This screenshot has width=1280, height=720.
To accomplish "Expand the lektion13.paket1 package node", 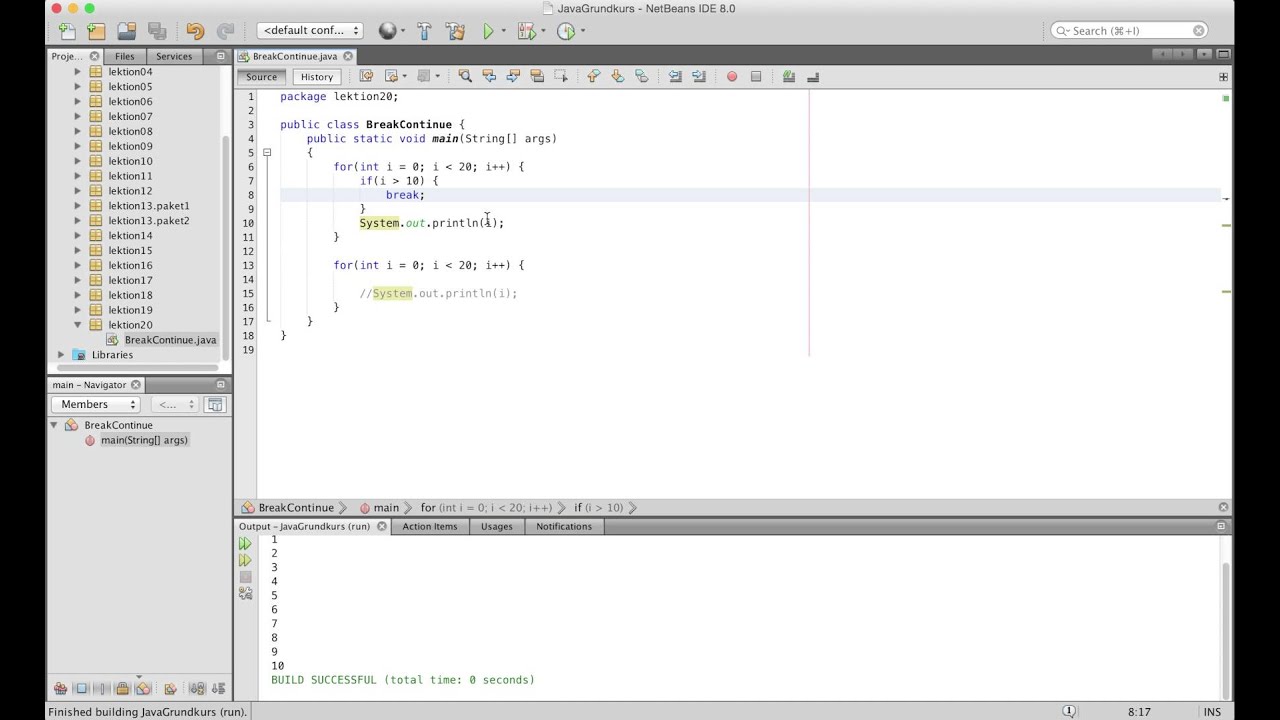I will (x=77, y=206).
